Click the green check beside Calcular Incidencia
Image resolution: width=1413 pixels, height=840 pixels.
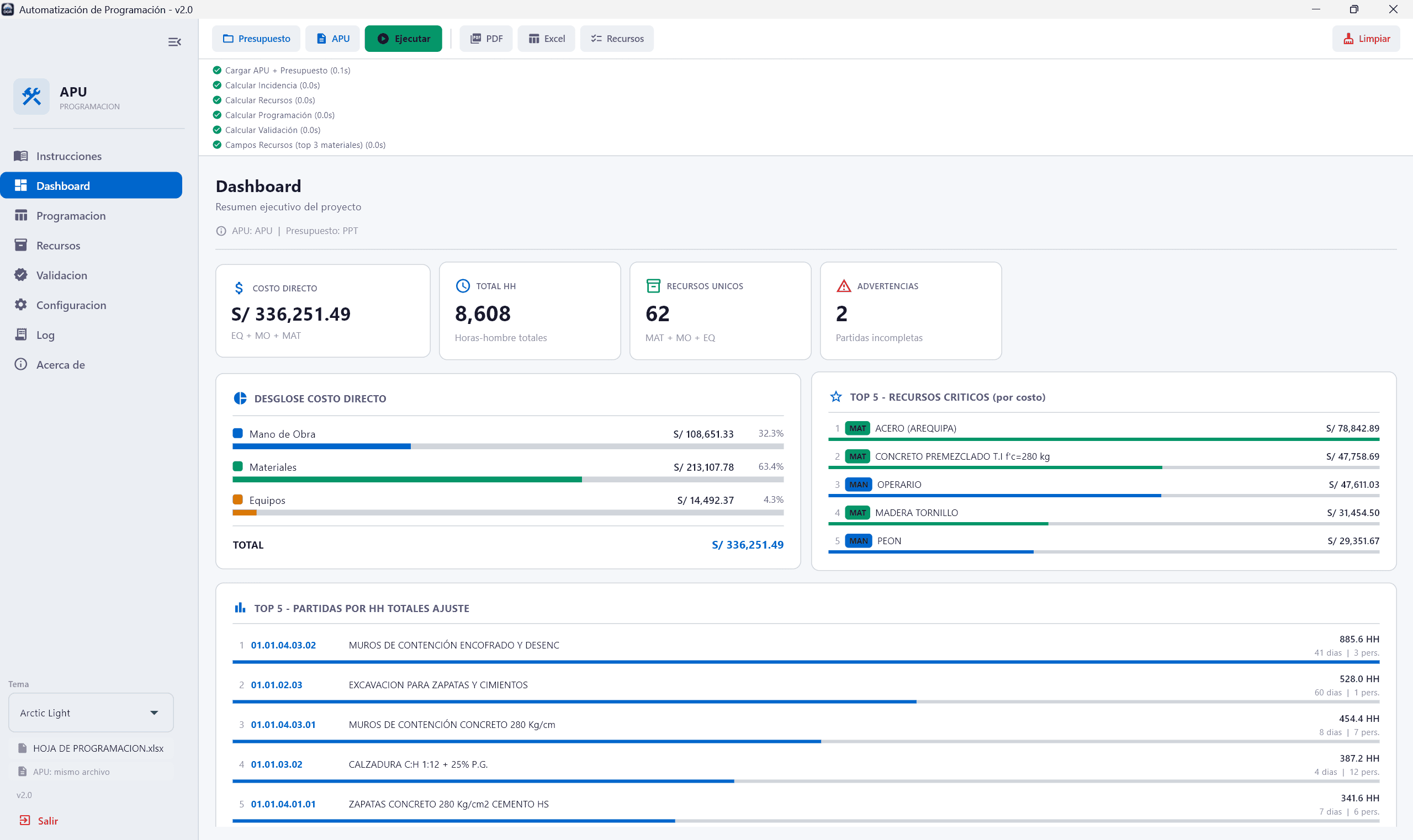coord(217,85)
